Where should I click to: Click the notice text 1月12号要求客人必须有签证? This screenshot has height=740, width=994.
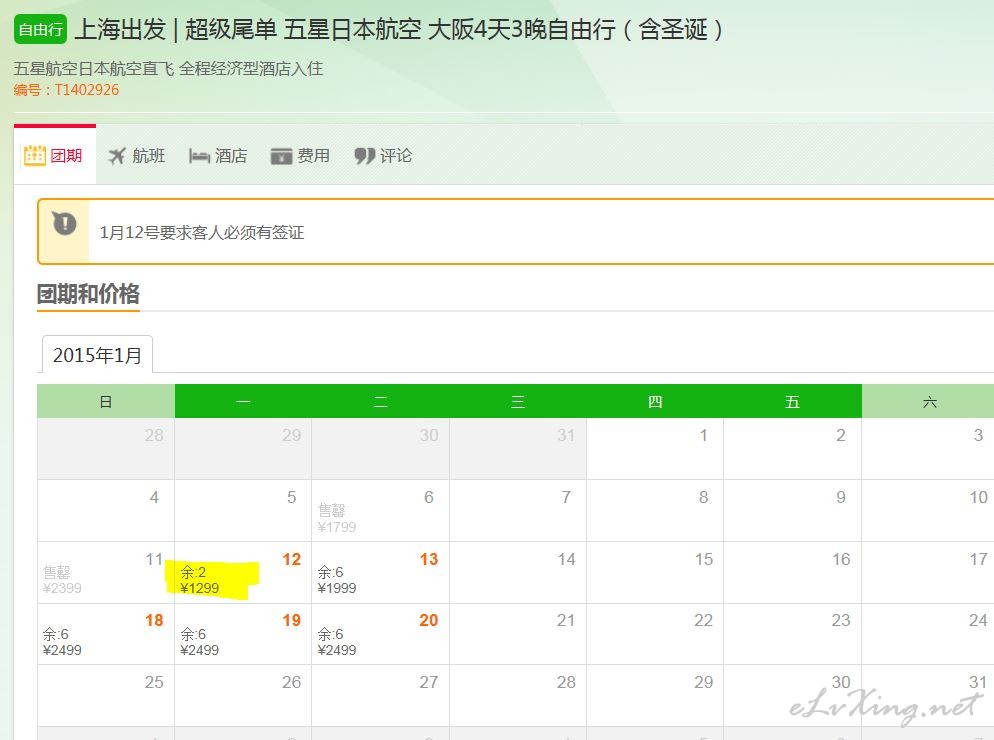(x=202, y=232)
